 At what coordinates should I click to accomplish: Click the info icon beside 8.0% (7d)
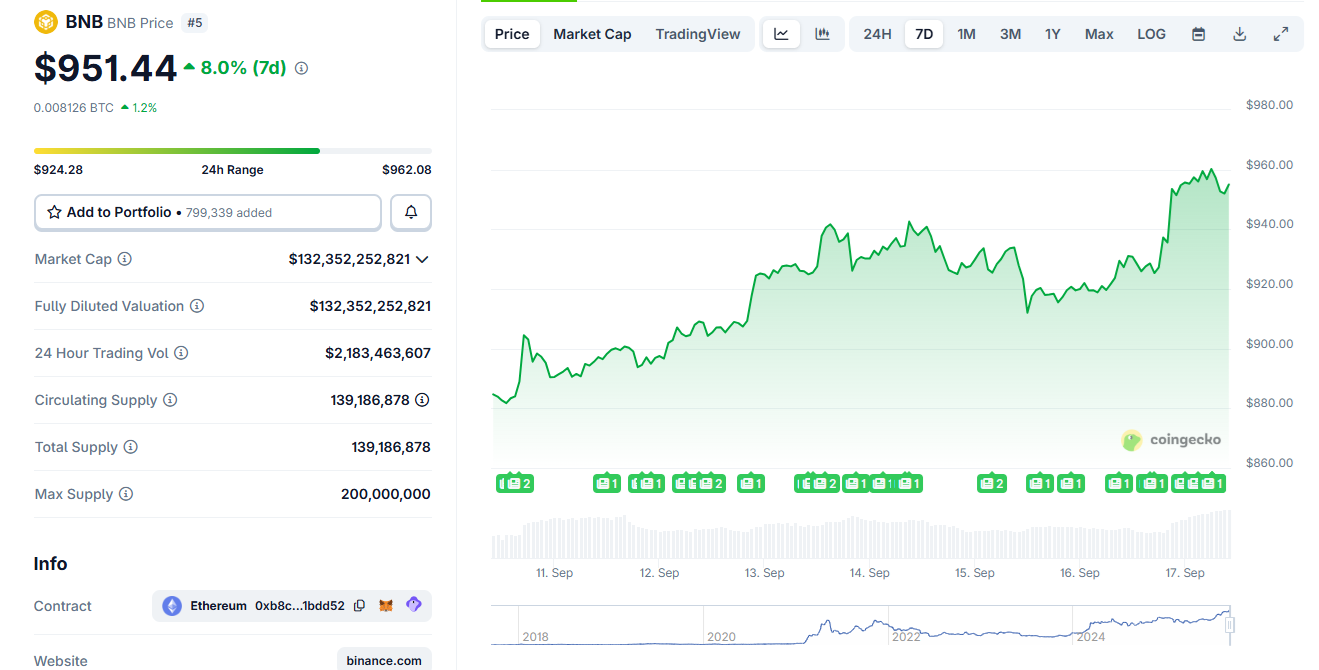[x=302, y=68]
